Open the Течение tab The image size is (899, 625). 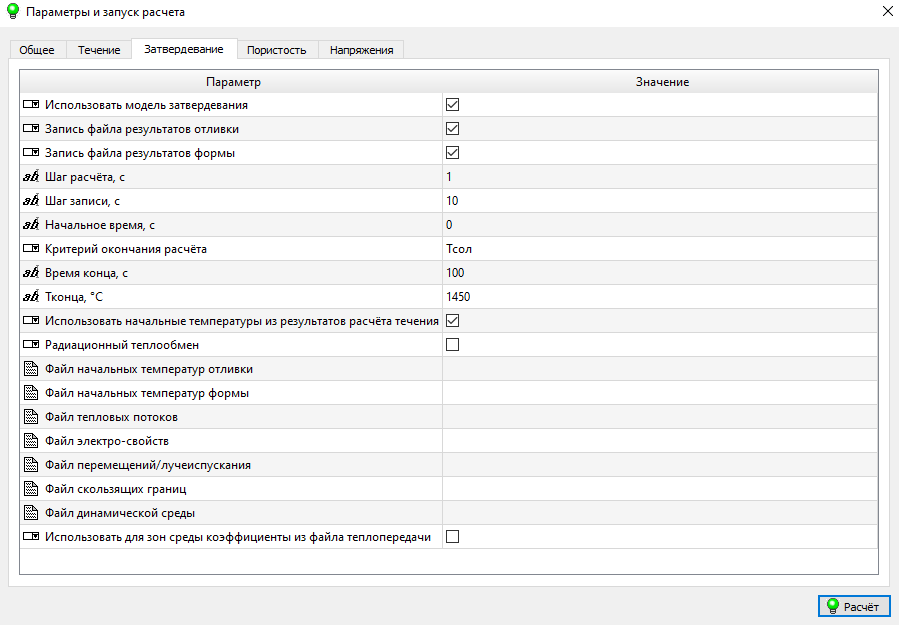99,50
